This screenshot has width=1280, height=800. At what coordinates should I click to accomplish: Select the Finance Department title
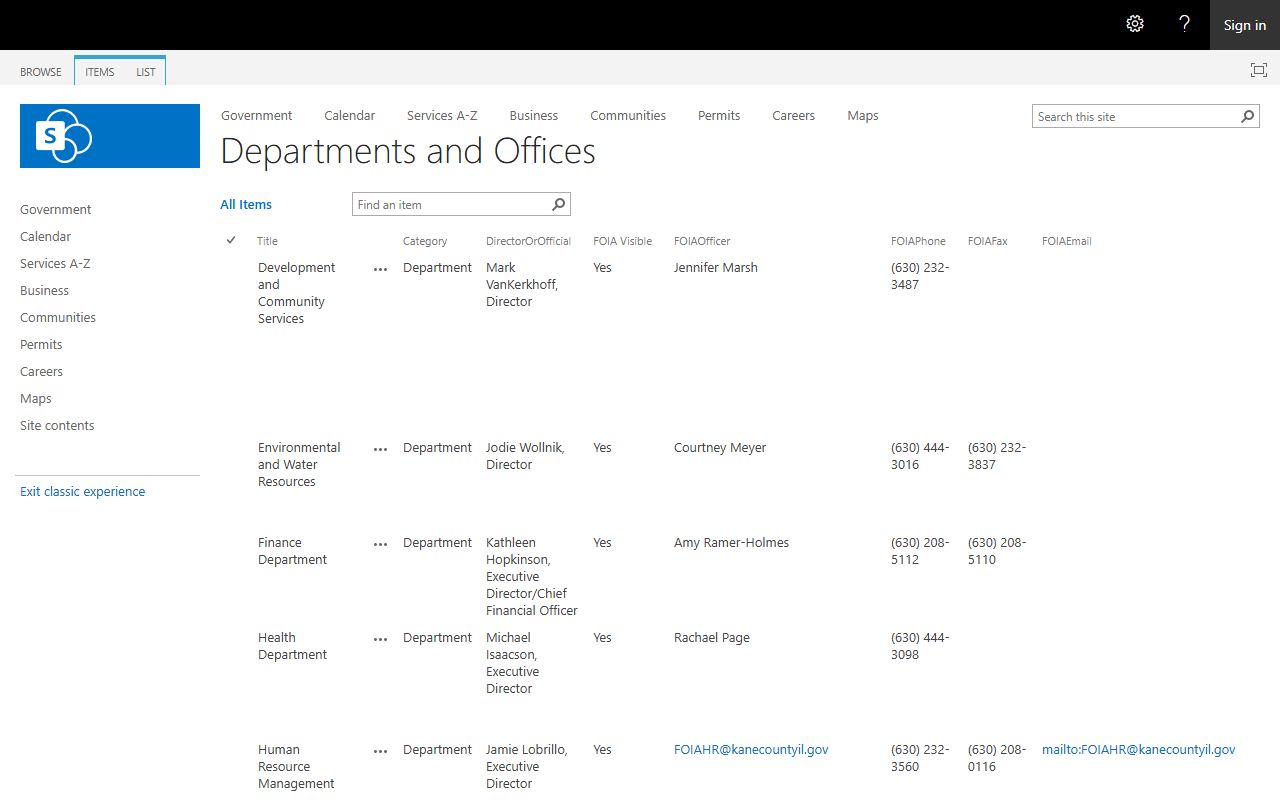(292, 552)
